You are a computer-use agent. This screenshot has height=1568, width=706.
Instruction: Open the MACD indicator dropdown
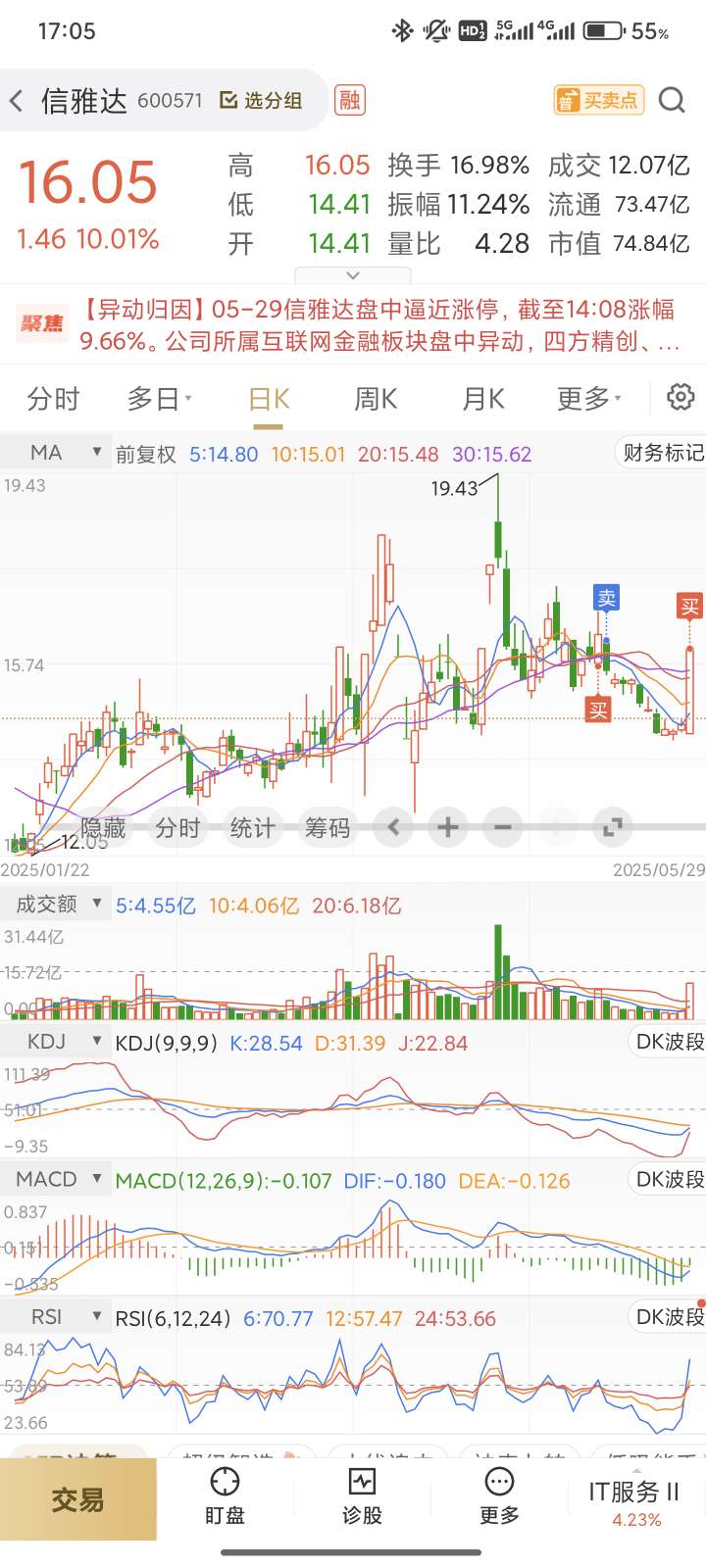[55, 1178]
